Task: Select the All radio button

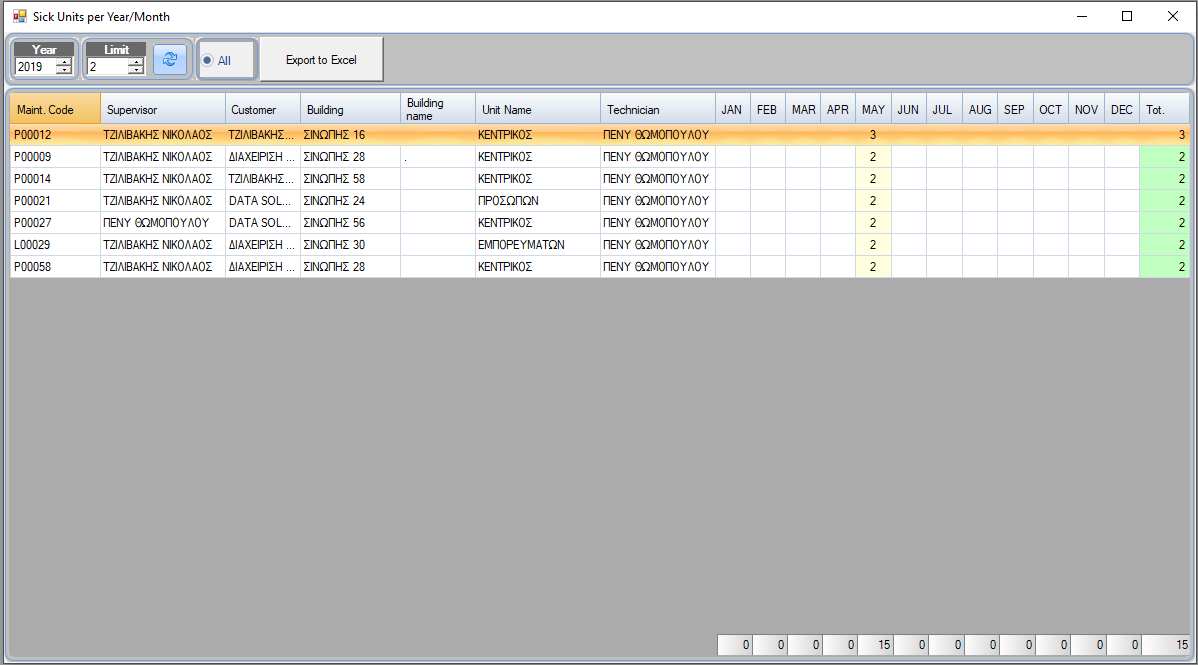Action: pos(207,61)
